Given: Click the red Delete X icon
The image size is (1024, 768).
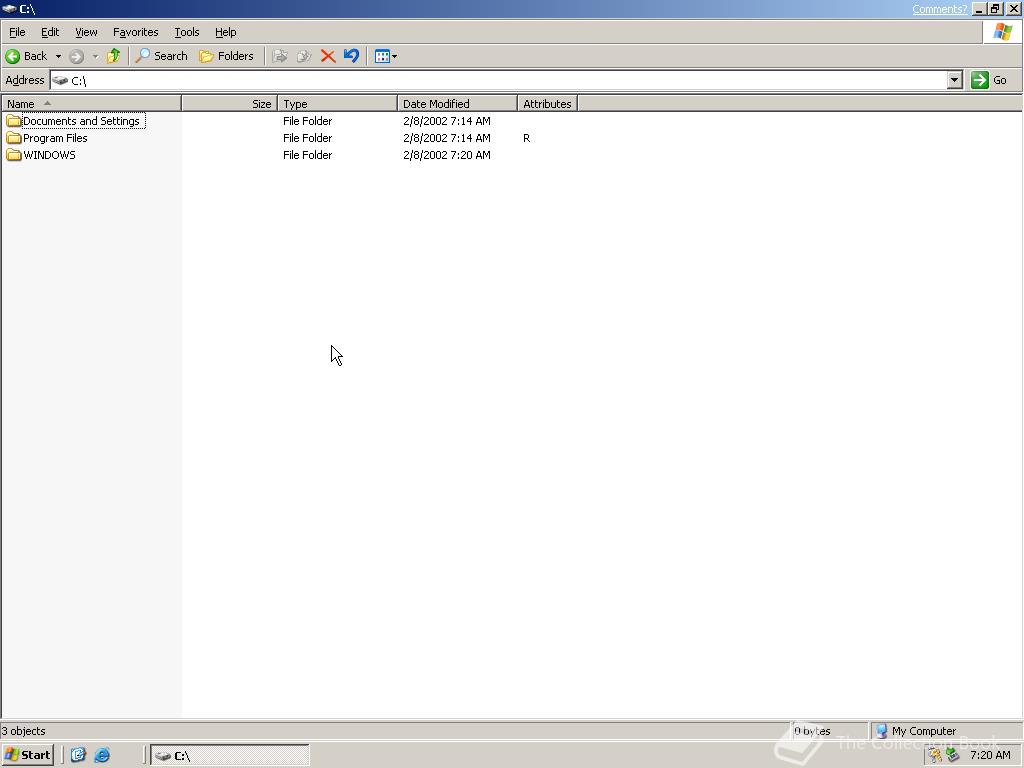Looking at the screenshot, I should (x=328, y=56).
